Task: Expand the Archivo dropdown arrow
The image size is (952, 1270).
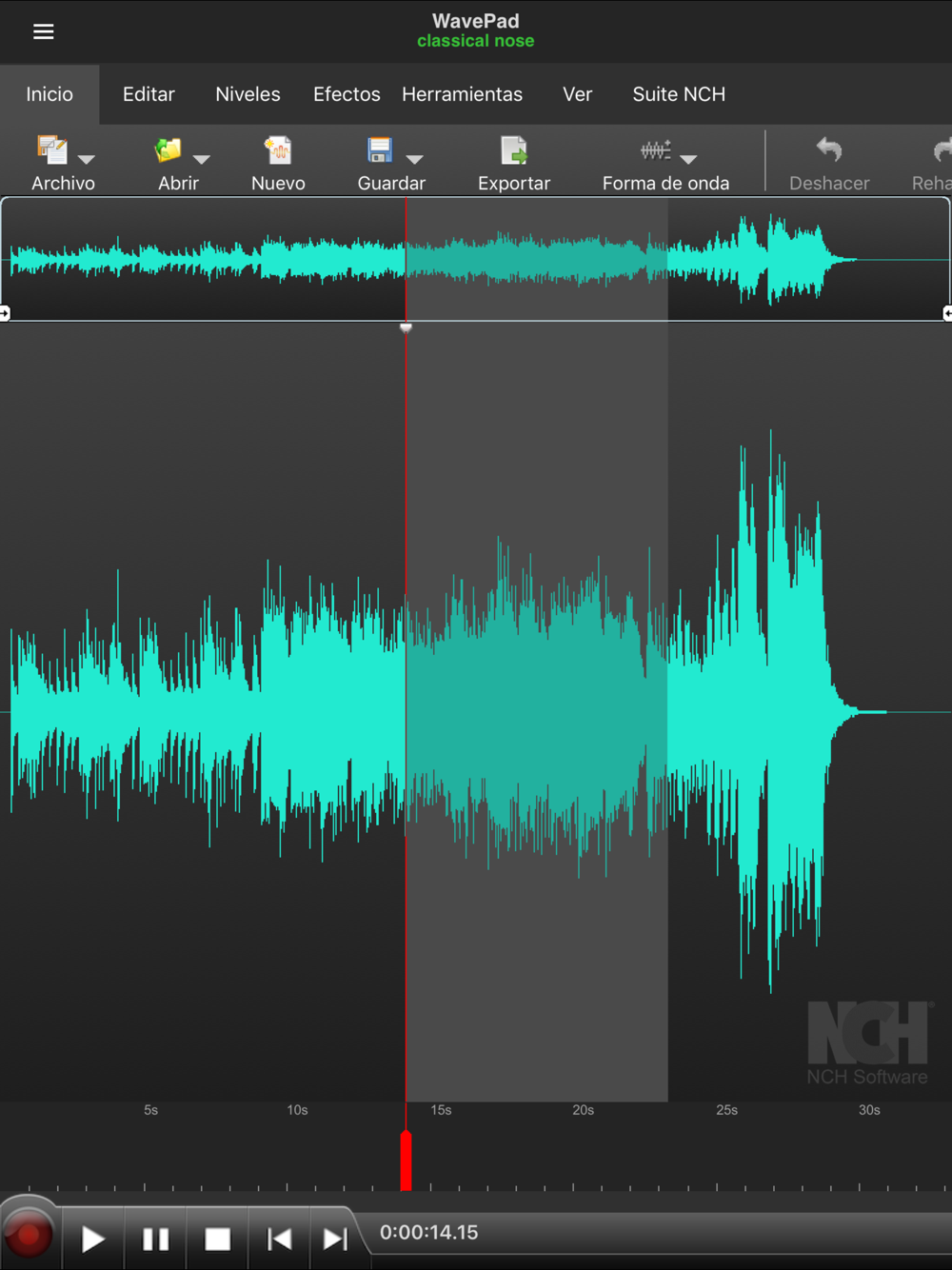Action: pos(87,159)
